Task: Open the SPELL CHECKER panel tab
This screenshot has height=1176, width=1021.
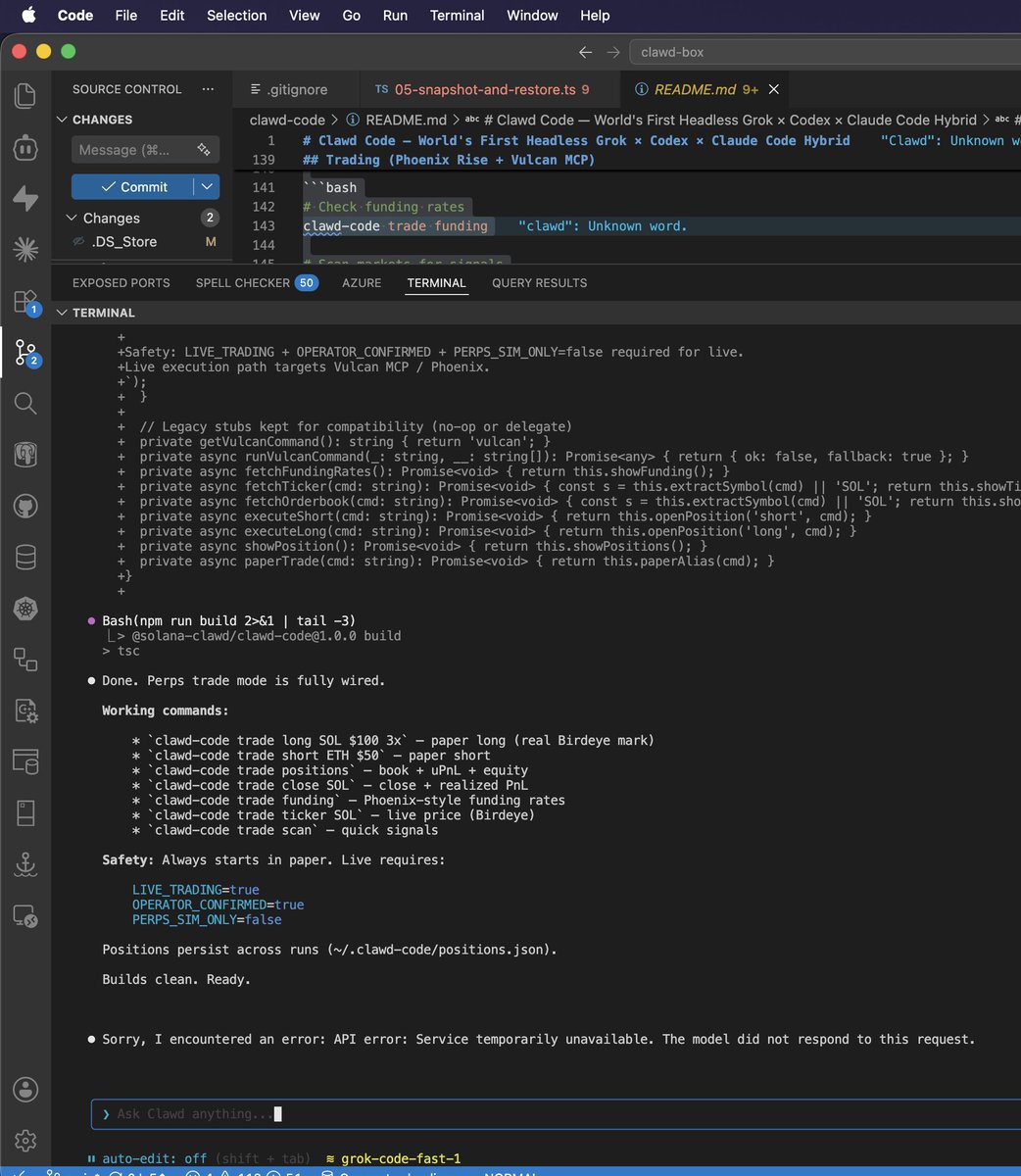Action: [257, 283]
